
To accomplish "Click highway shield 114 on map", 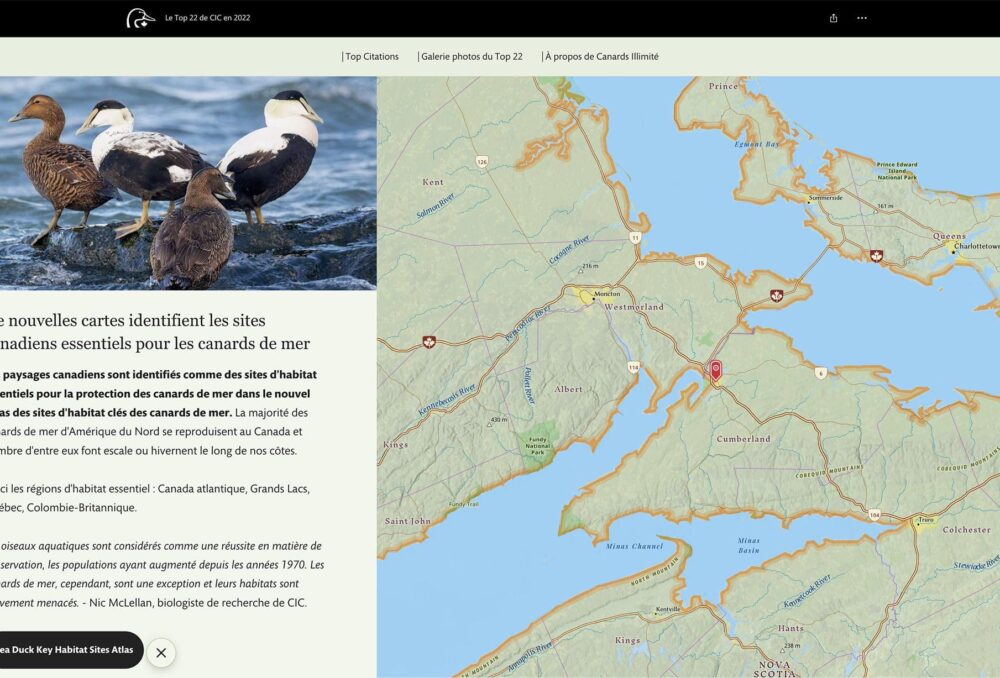I will pos(633,367).
